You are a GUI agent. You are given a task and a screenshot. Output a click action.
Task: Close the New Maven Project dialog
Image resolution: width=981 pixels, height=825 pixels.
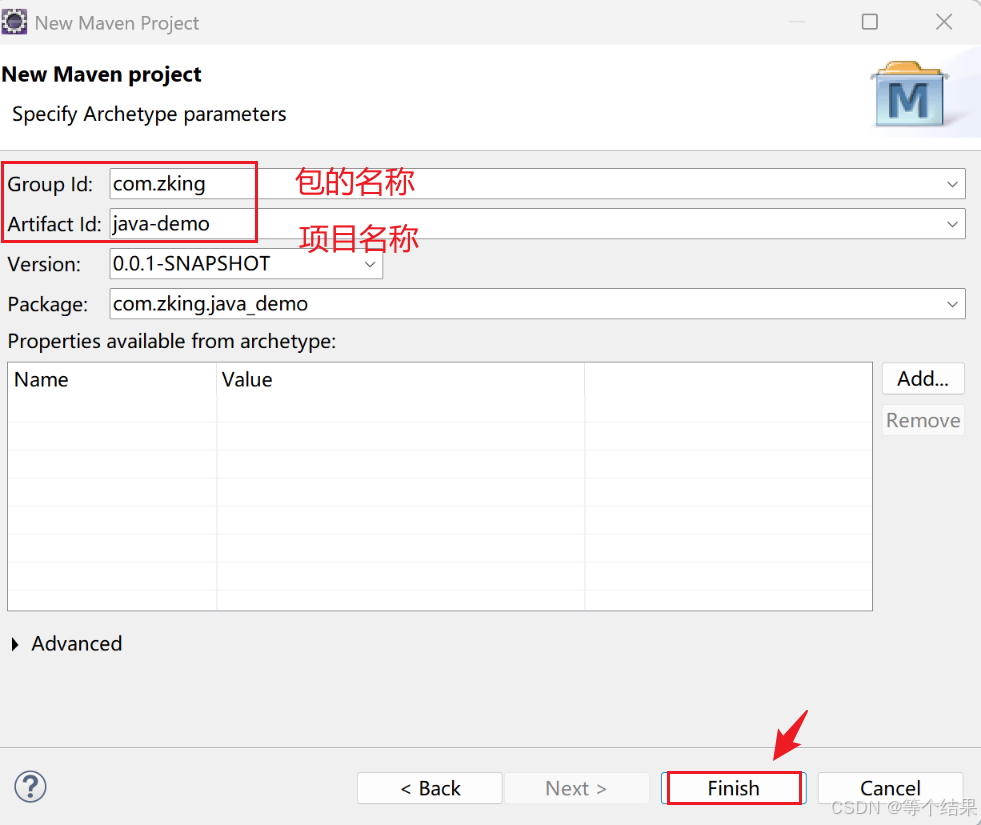click(944, 22)
